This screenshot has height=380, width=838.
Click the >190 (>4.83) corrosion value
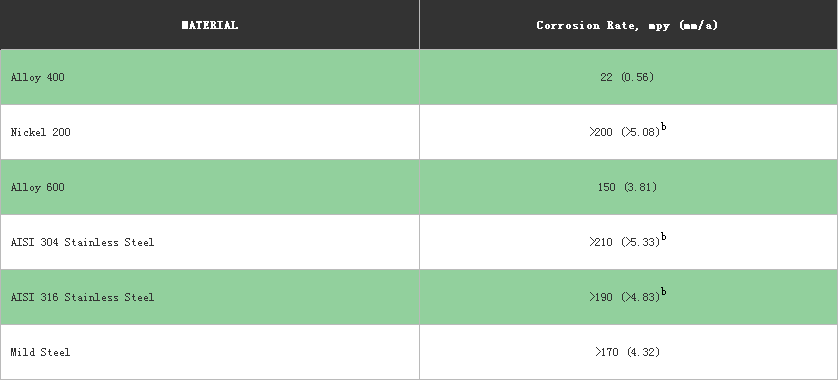coord(625,297)
